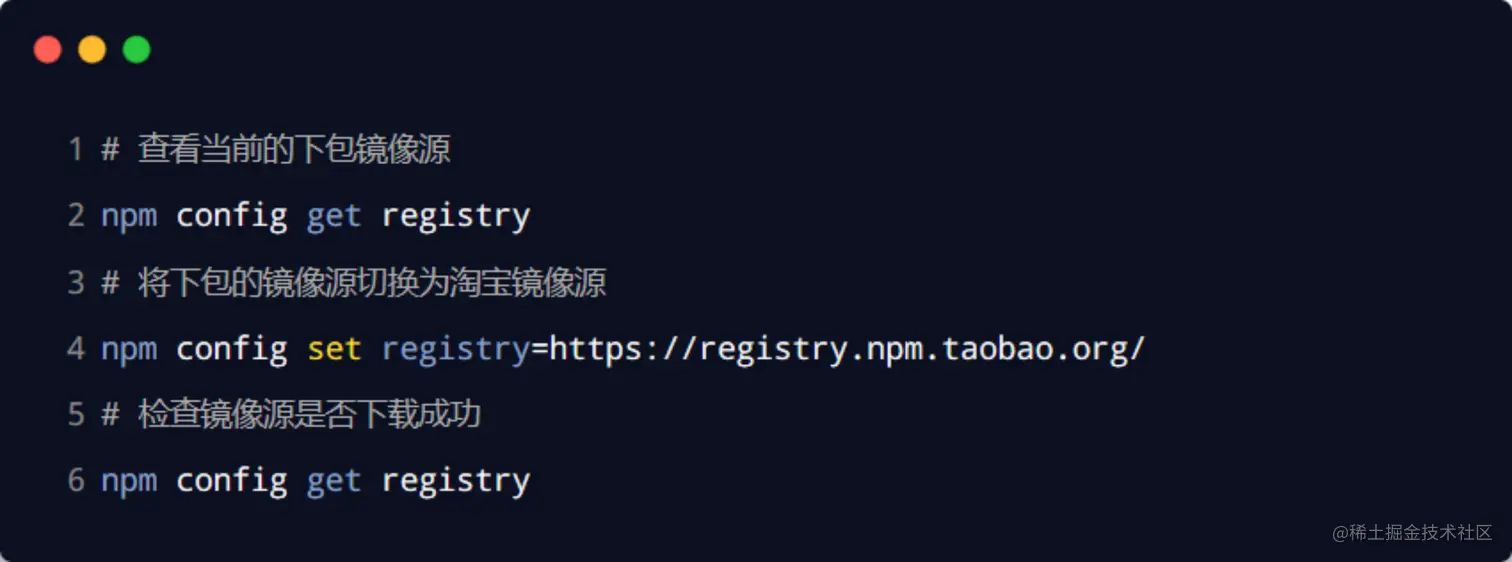Click 'registry' word on line 2
The width and height of the screenshot is (1512, 562).
[456, 217]
